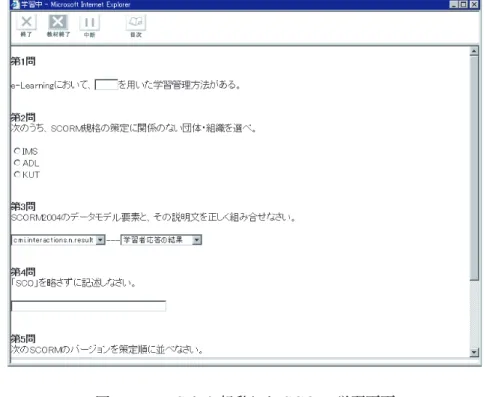
Task: Click the 第5問 heading
Action: coord(23,339)
